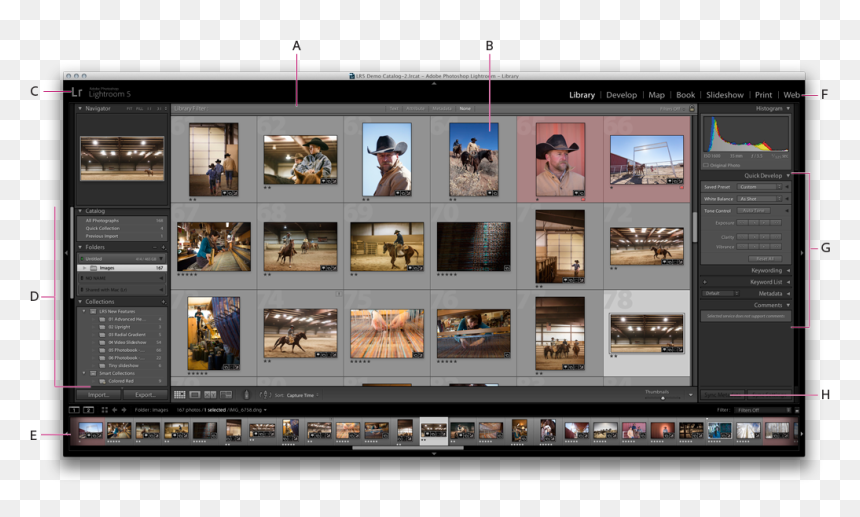Screen dimensions: 860x517
Task: Open the Saved Preset Custom dropdown
Action: click(759, 187)
